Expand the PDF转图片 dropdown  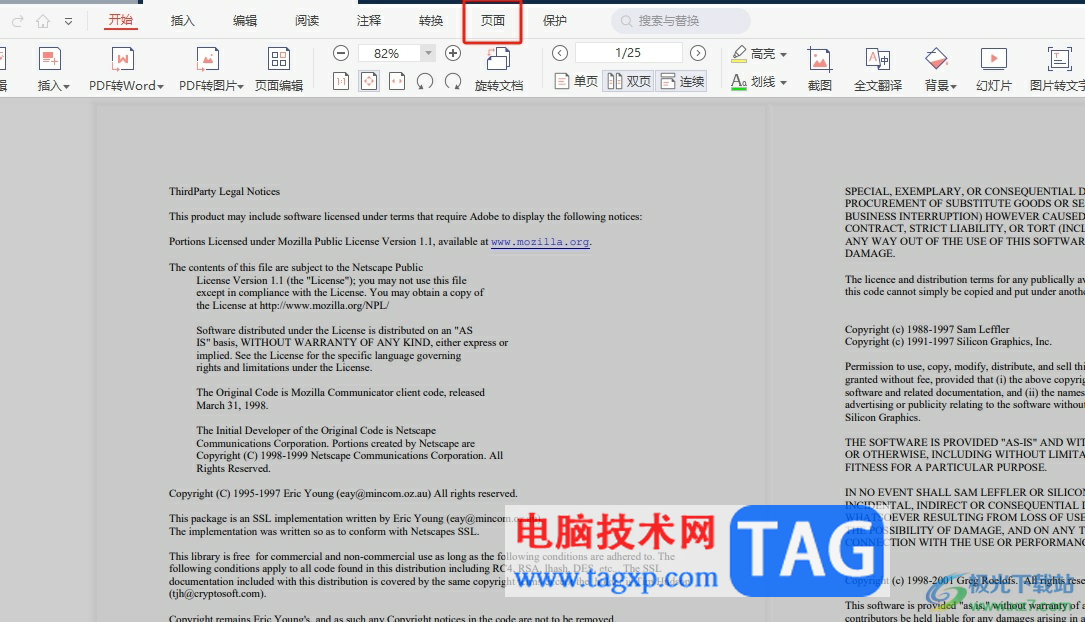pyautogui.click(x=240, y=86)
